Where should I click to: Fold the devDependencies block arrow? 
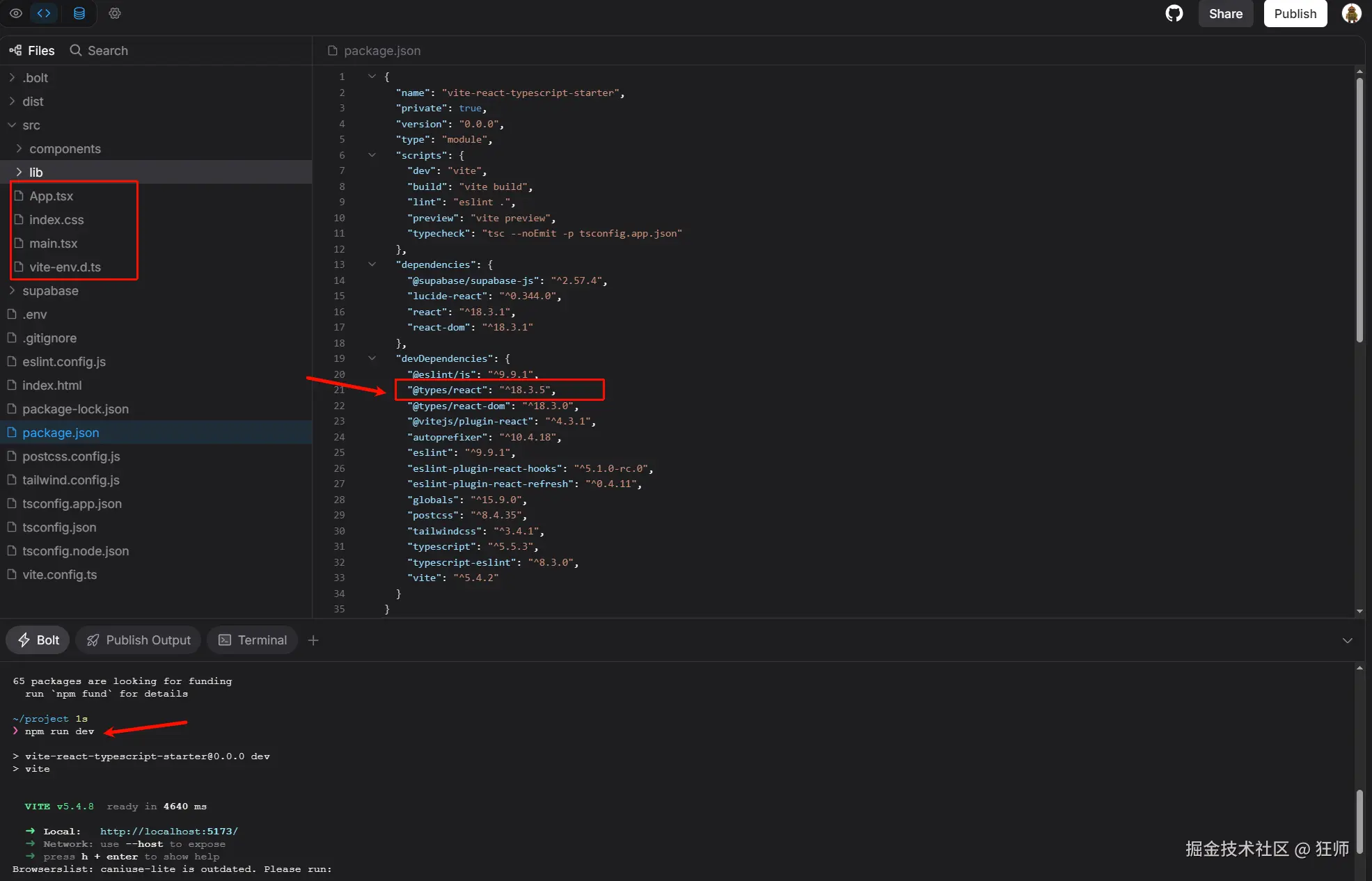click(372, 358)
